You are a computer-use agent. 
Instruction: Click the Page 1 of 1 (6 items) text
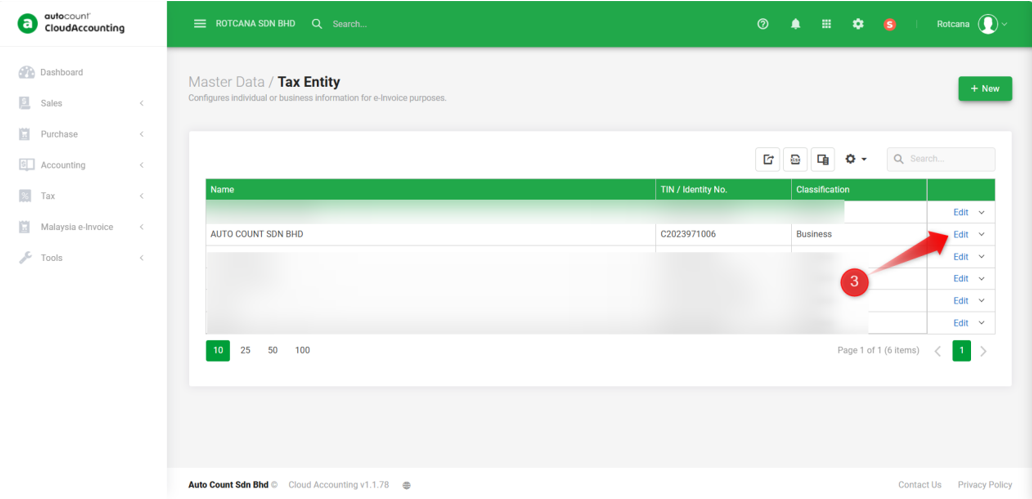tap(878, 350)
